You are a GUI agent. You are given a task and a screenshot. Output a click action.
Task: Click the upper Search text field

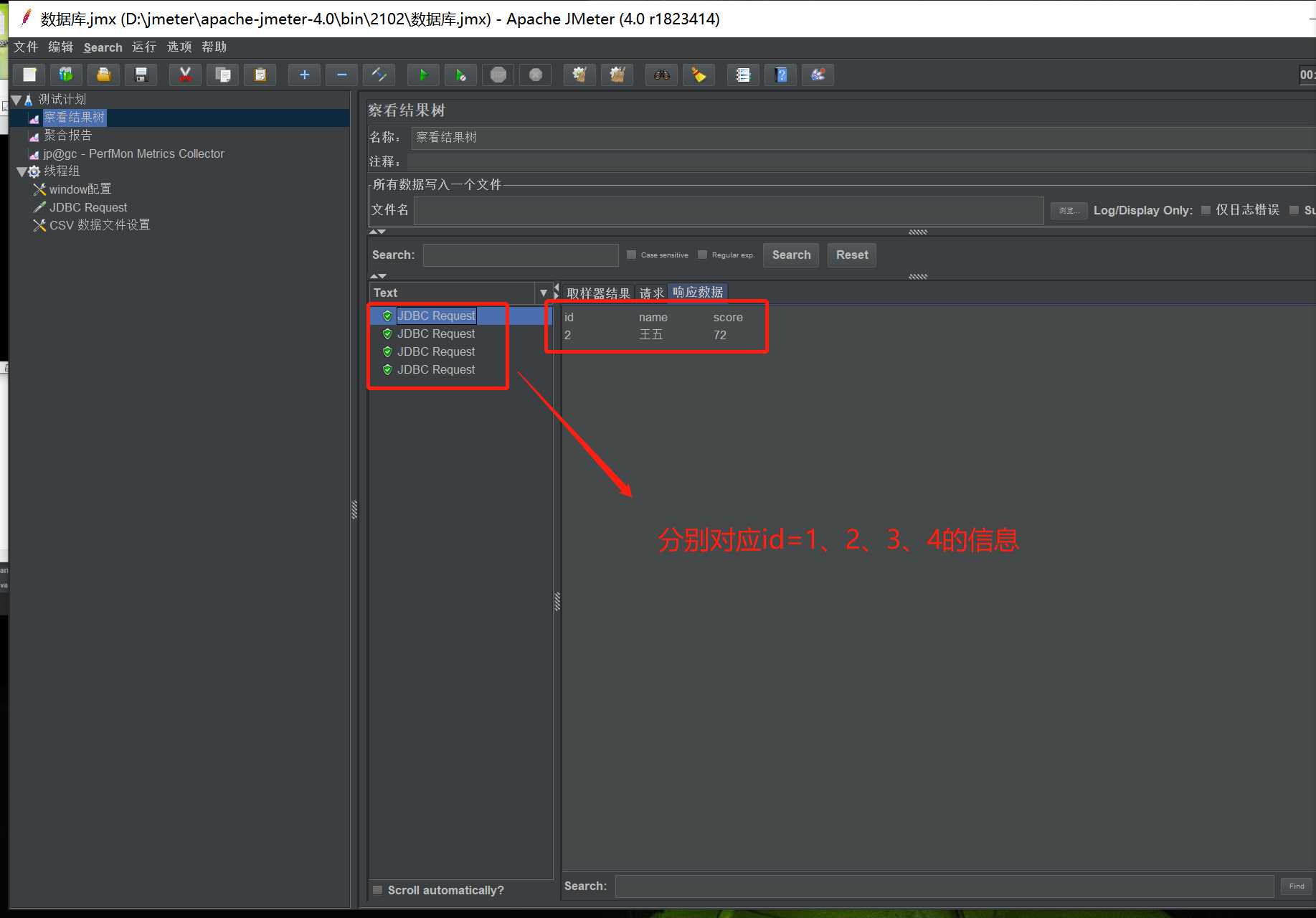521,255
